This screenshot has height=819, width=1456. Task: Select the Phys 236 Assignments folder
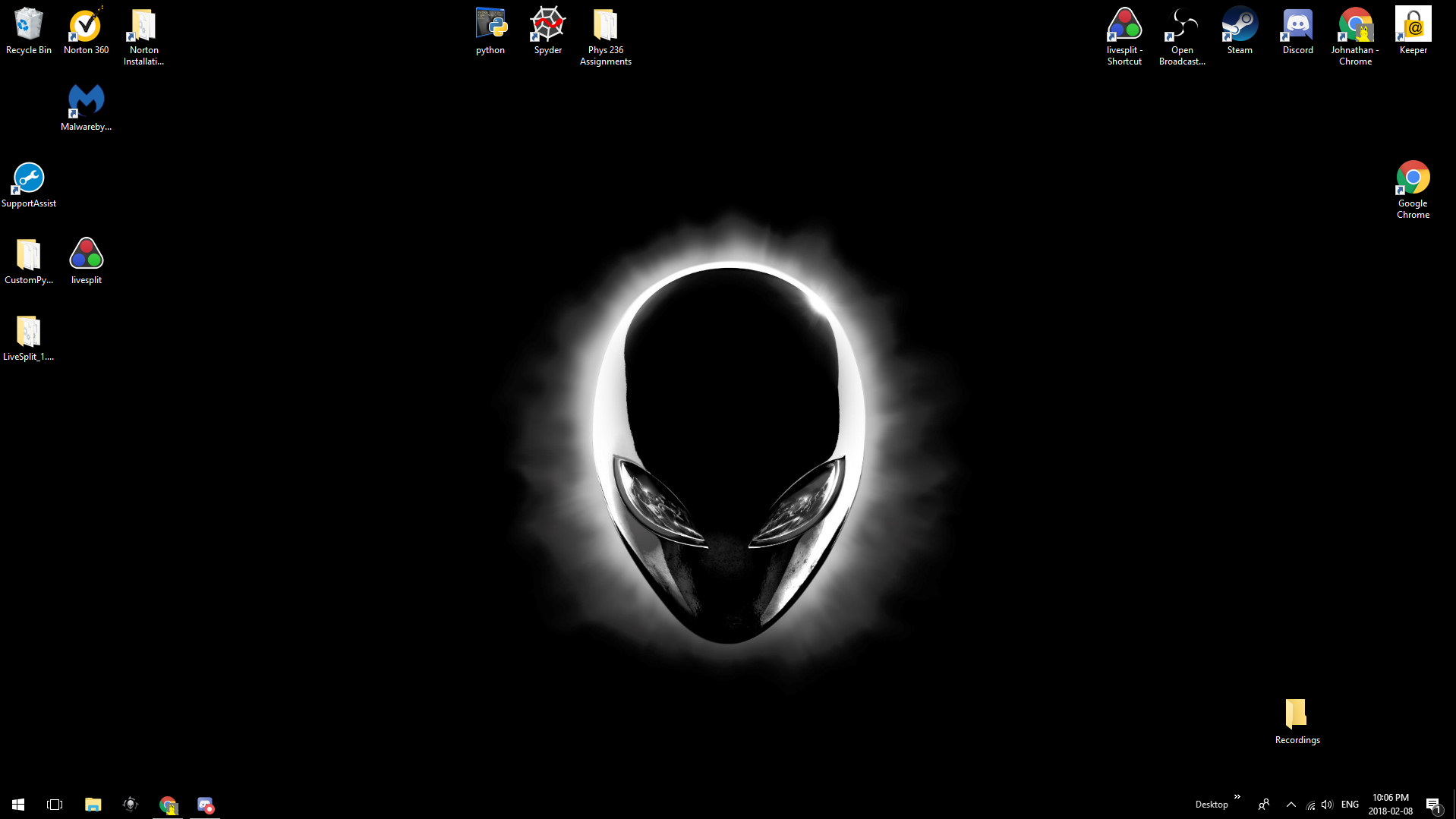(x=606, y=36)
